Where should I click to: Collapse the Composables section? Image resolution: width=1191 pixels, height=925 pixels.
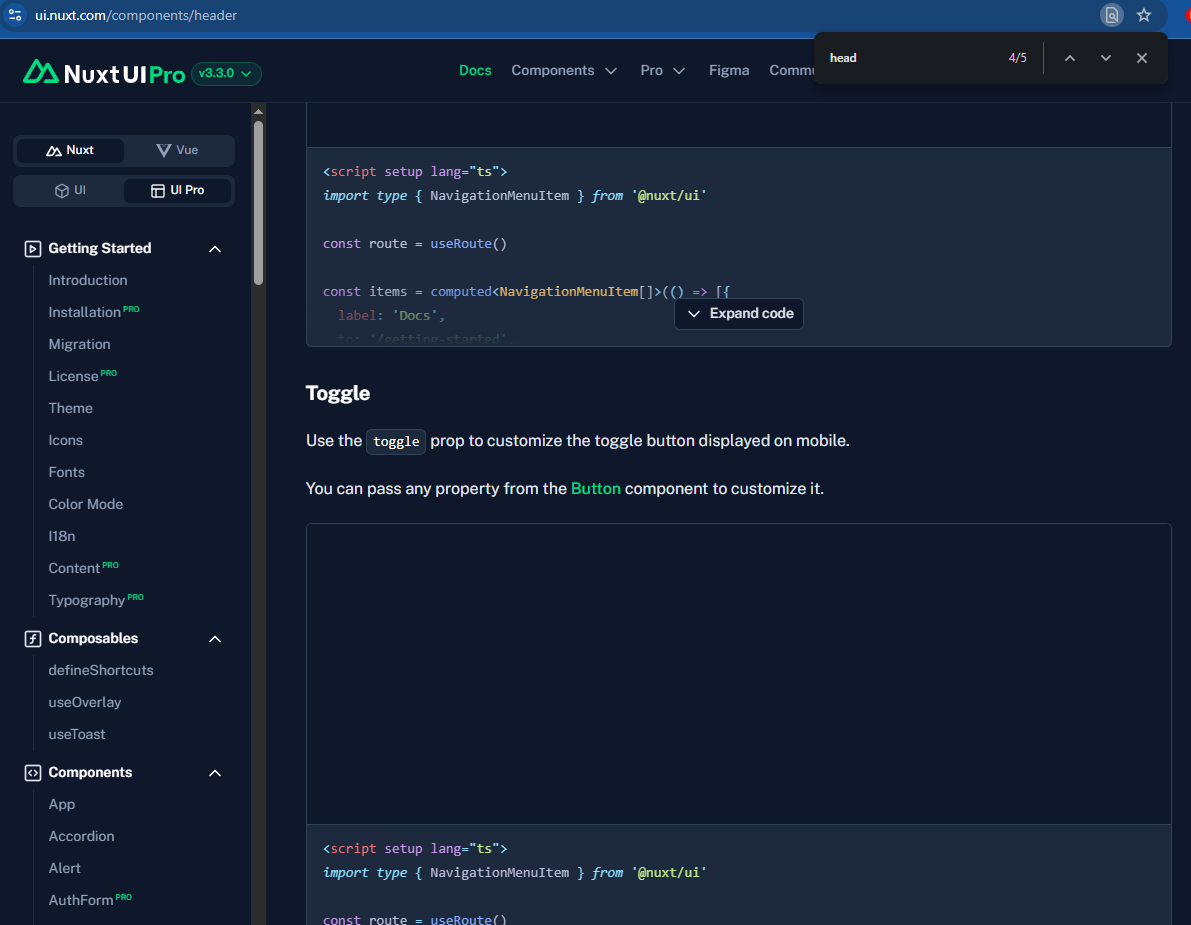[215, 639]
